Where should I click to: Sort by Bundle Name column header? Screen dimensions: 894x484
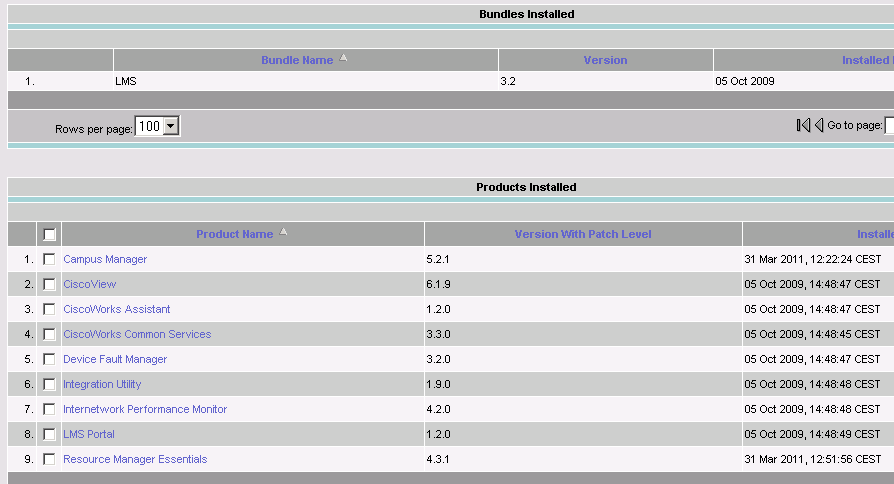297,60
